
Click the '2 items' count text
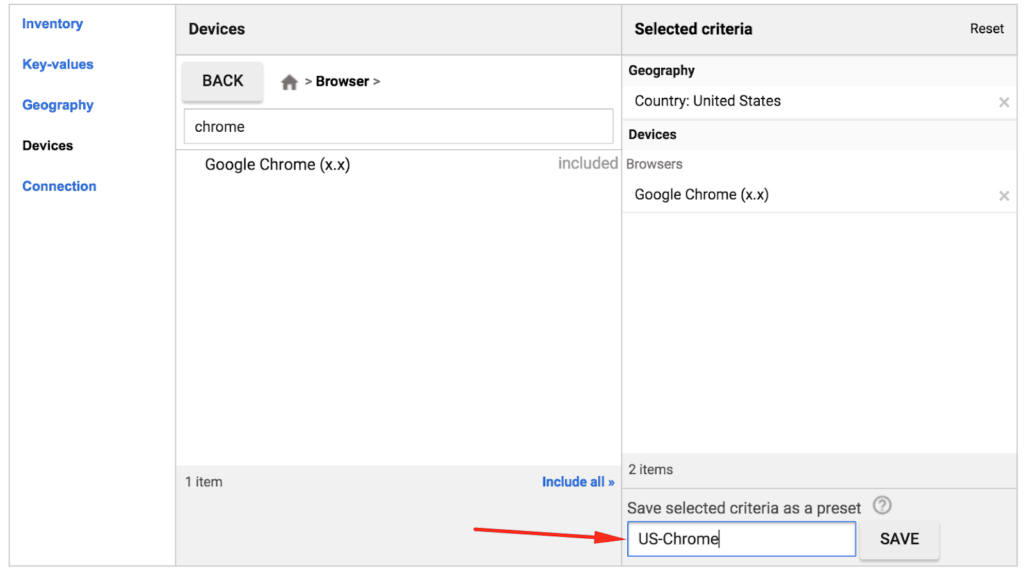point(650,470)
